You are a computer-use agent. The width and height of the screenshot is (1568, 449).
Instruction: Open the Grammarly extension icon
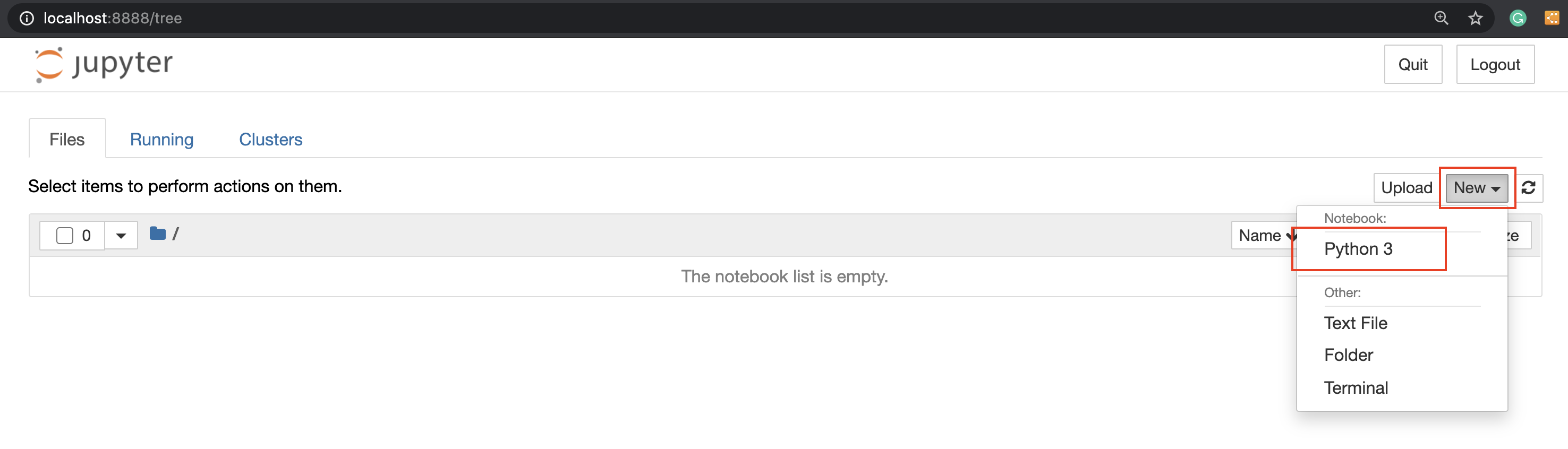(x=1518, y=18)
